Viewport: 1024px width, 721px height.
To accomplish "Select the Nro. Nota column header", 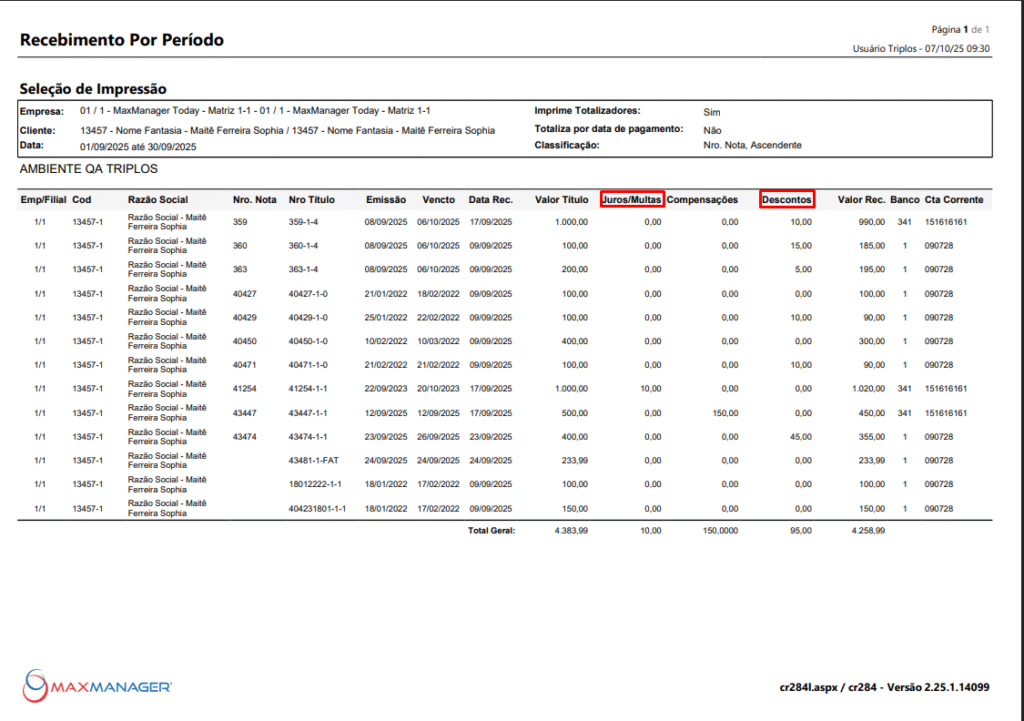I will coord(254,200).
